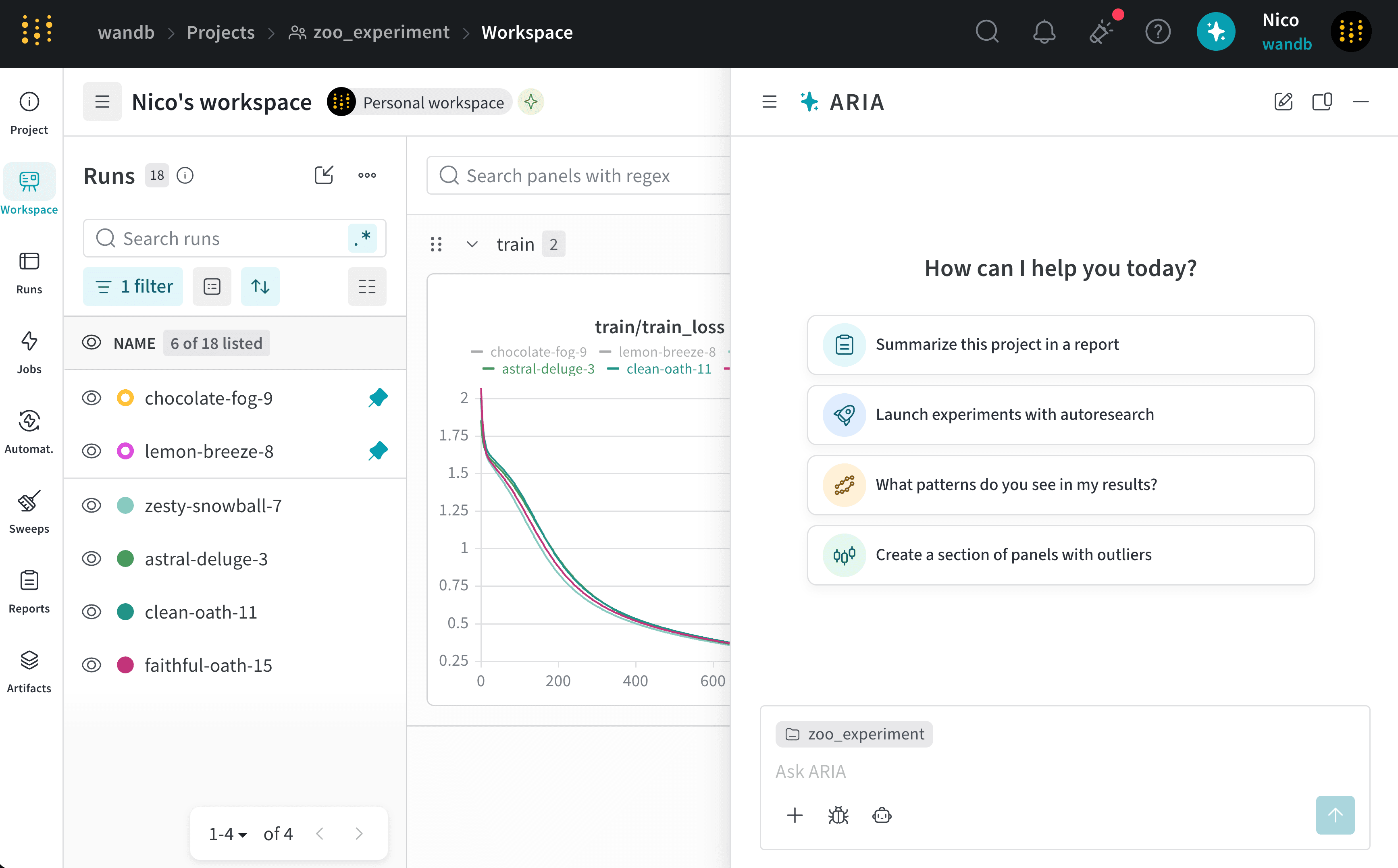The image size is (1398, 868).
Task: Go to previous runs page
Action: tap(320, 834)
